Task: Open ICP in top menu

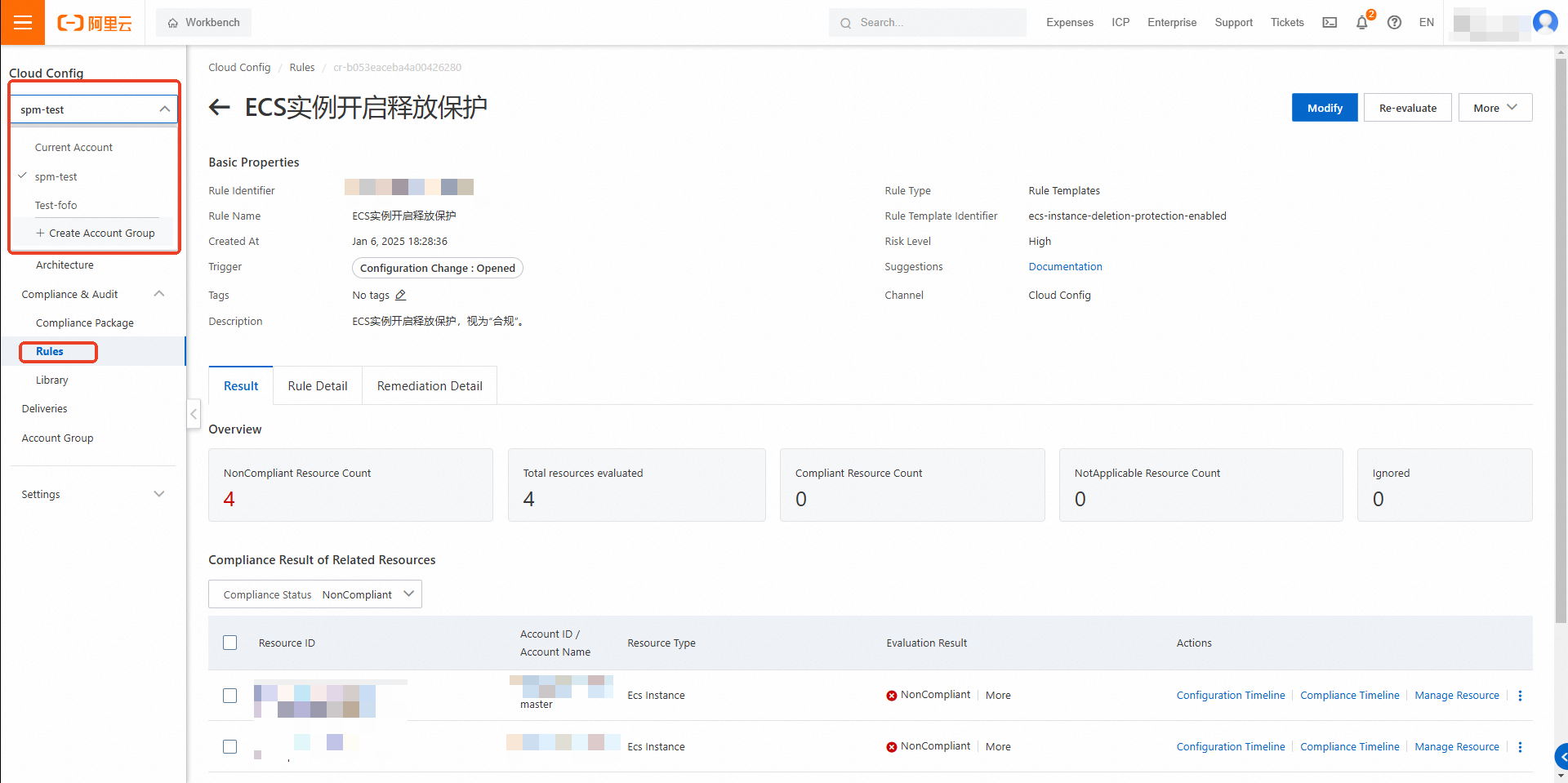Action: click(1120, 23)
